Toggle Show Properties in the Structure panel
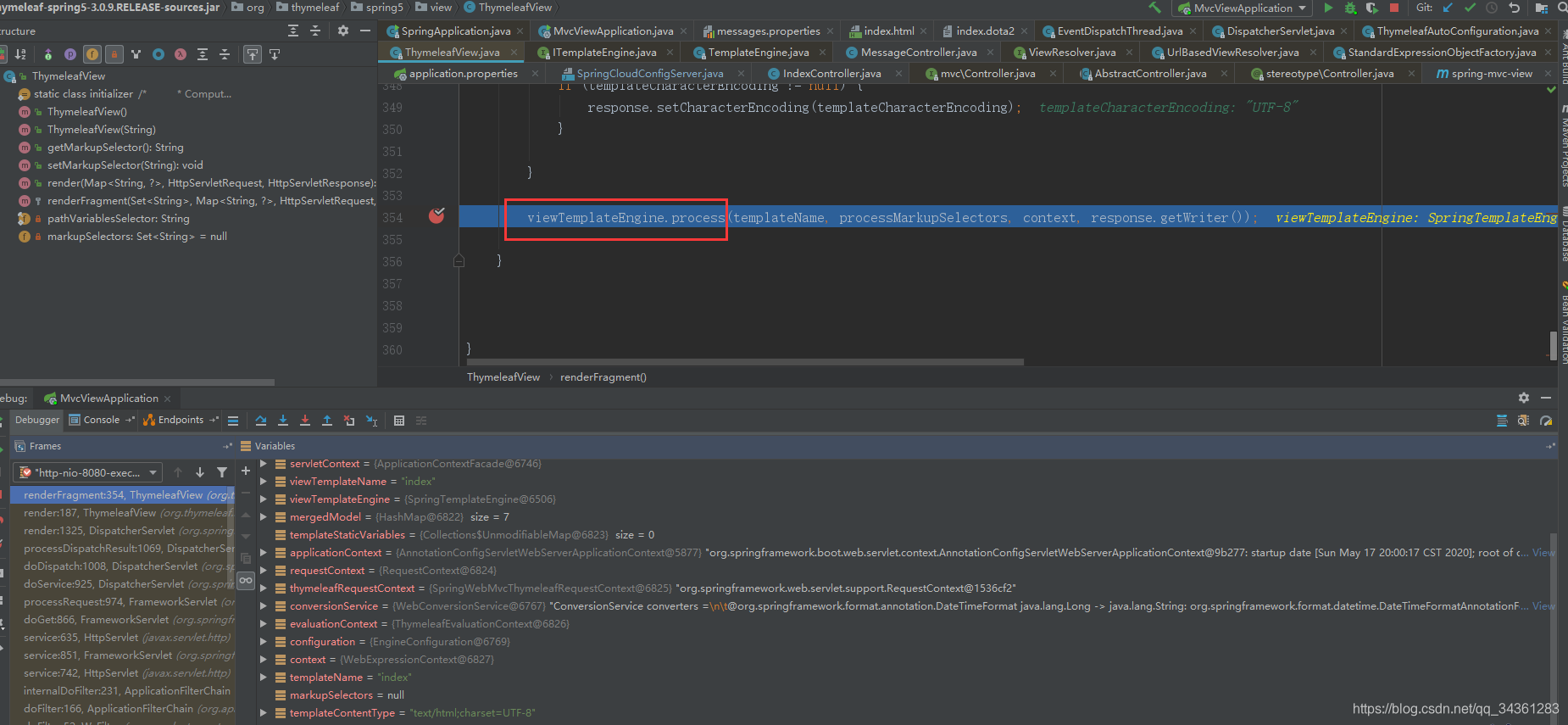This screenshot has height=725, width=1568. [70, 54]
